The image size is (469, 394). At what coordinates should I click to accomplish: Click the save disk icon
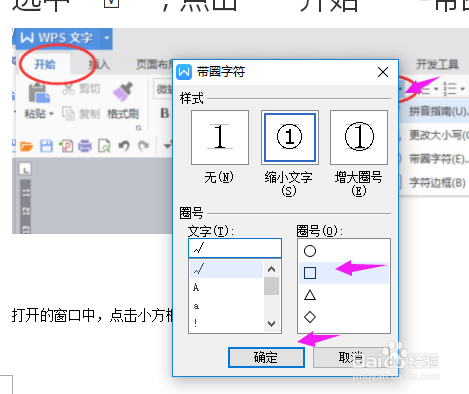(x=46, y=146)
